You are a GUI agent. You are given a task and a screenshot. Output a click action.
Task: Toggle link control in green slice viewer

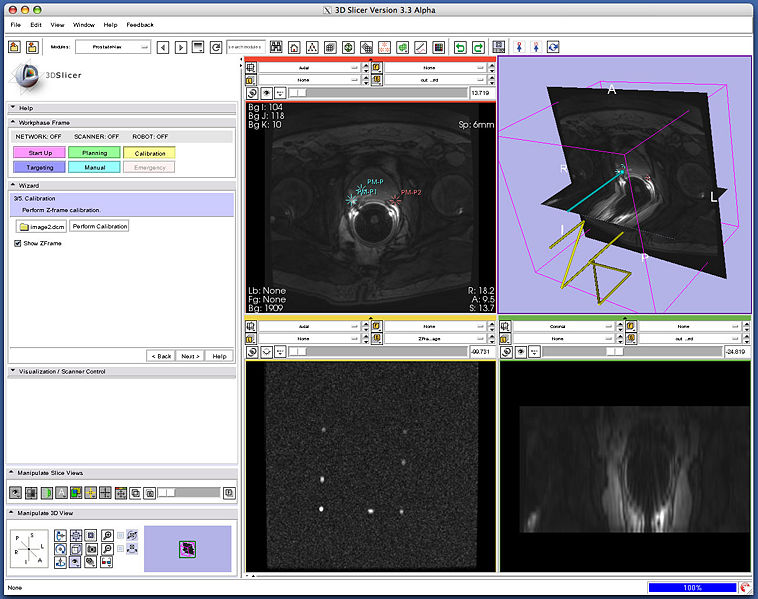coord(506,352)
